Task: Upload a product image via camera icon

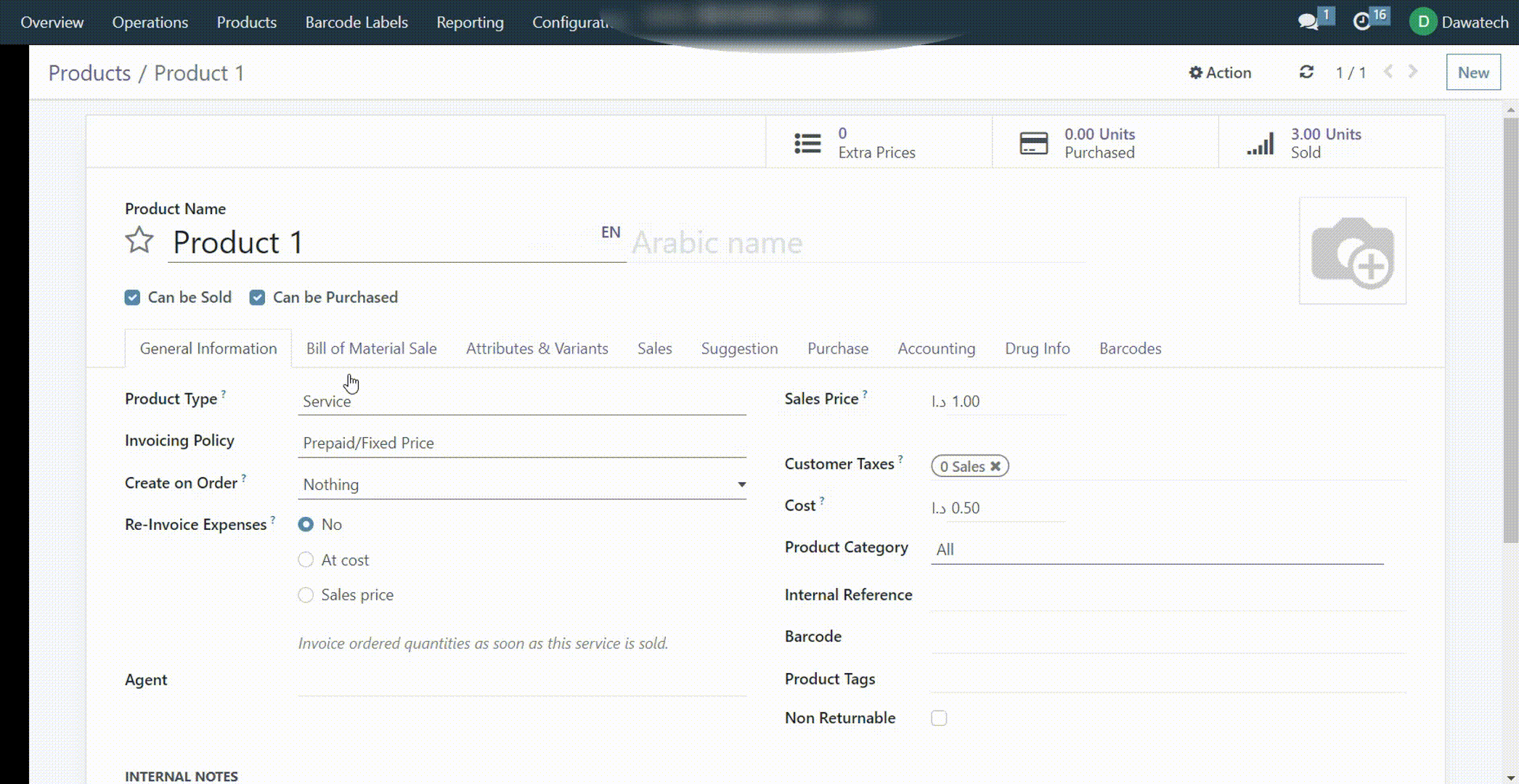Action: [1352, 251]
